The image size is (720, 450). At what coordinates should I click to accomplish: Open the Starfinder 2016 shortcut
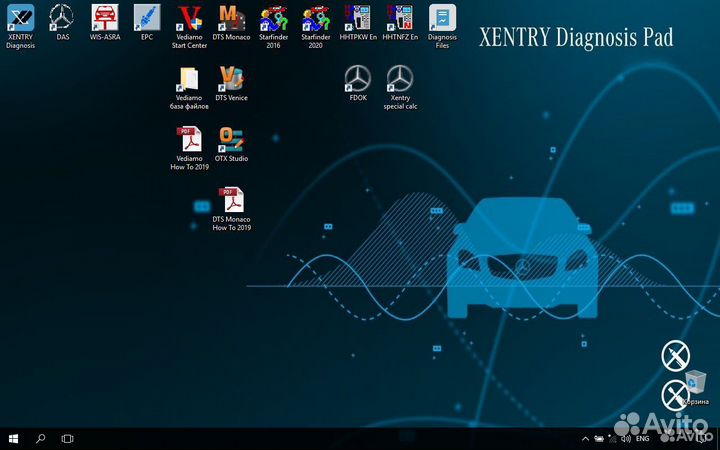click(x=273, y=27)
